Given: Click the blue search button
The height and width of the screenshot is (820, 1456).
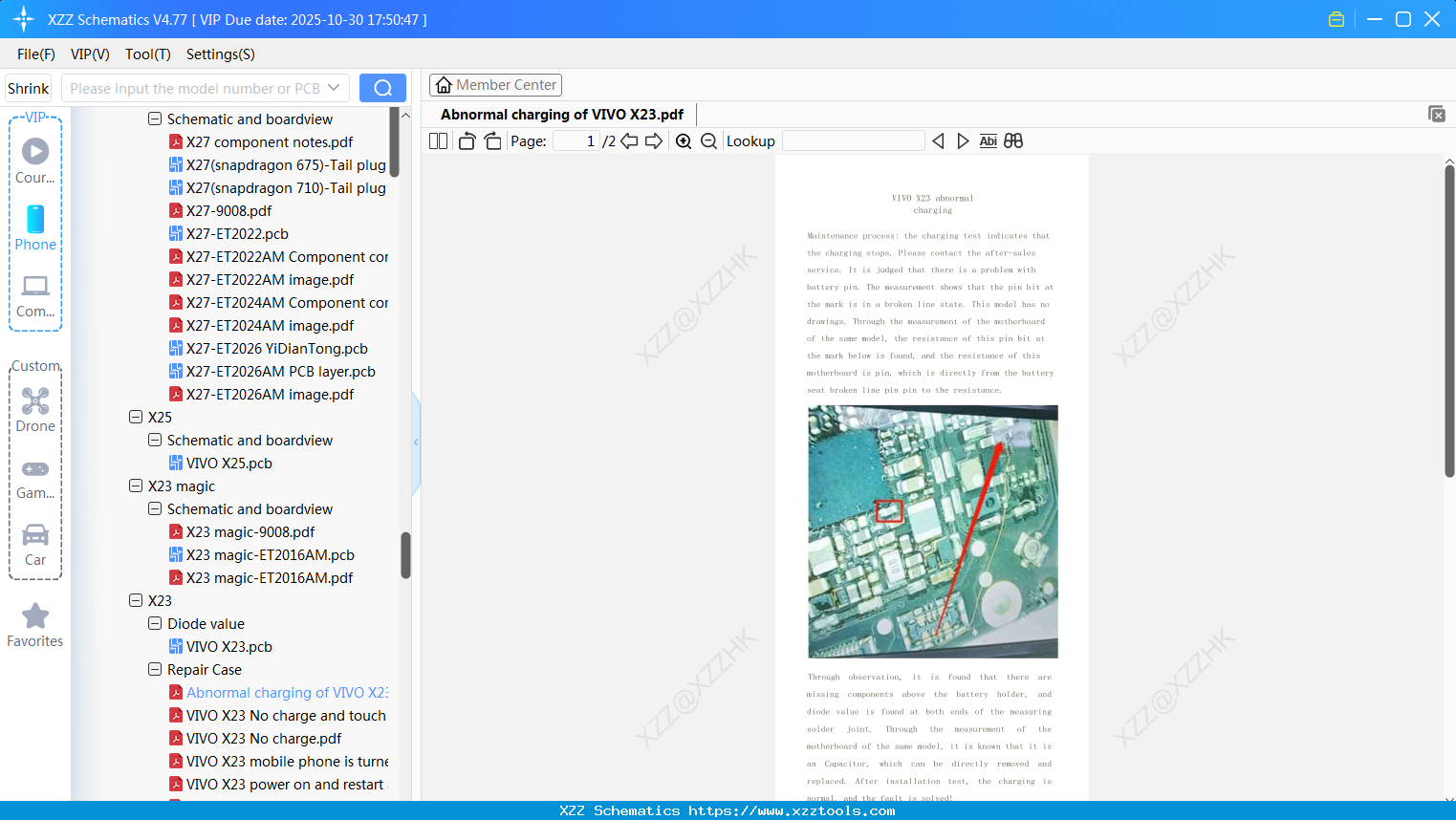Looking at the screenshot, I should [382, 88].
